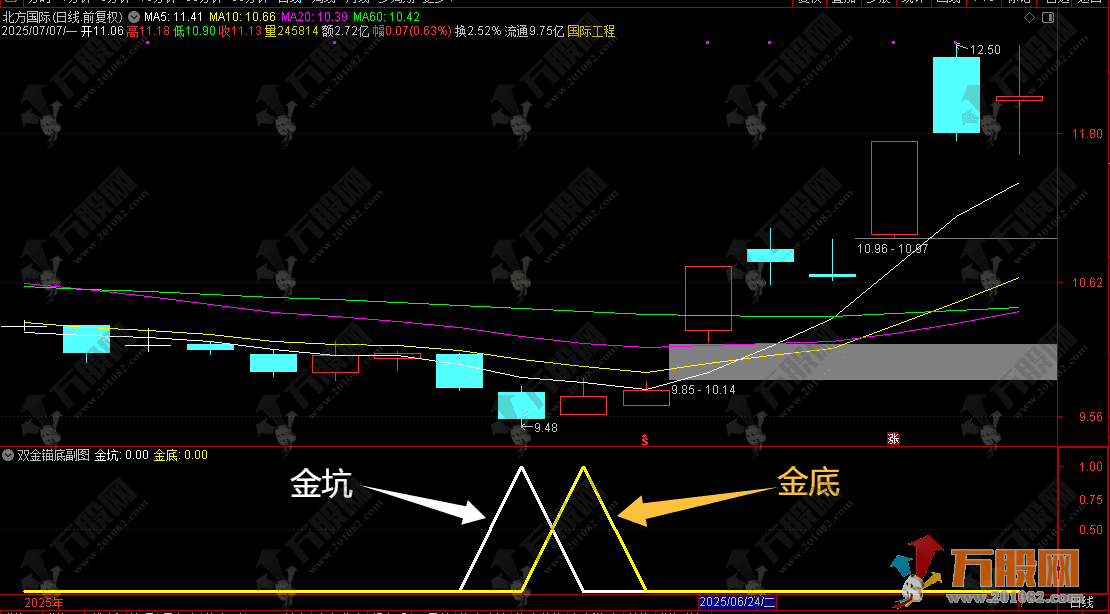Click the 流通9.75亿 float value
The width and height of the screenshot is (1110, 614).
(x=534, y=32)
